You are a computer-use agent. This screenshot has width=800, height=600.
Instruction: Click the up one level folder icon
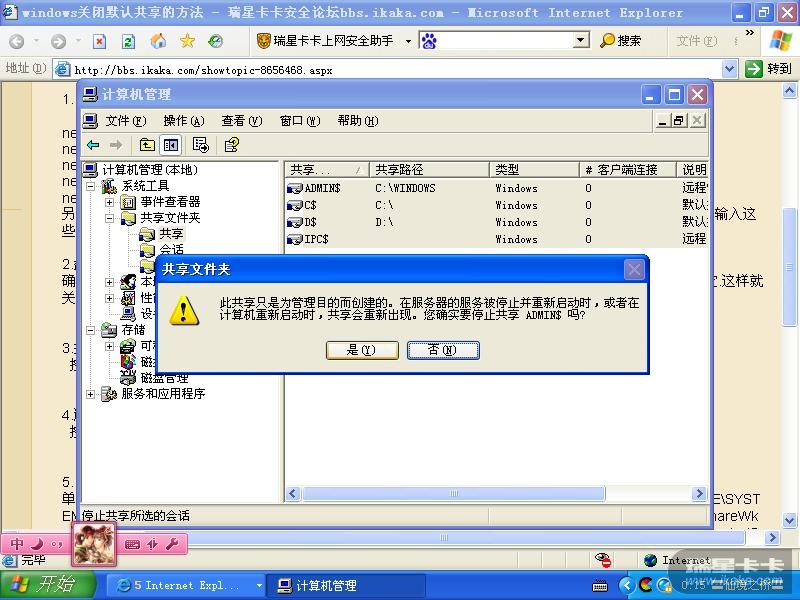point(147,145)
